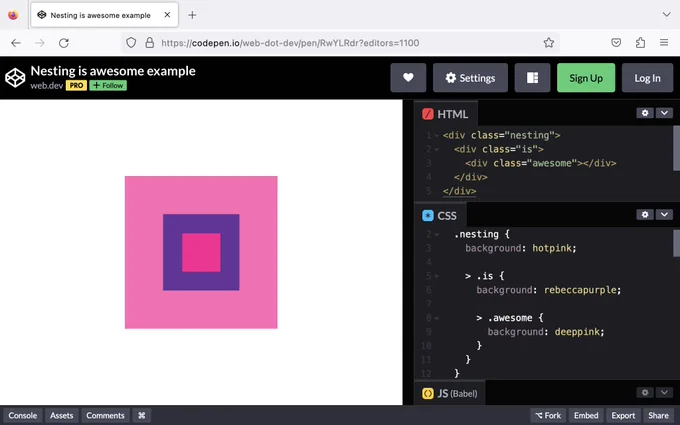Open the Embed options
The height and width of the screenshot is (425, 680).
coord(586,415)
